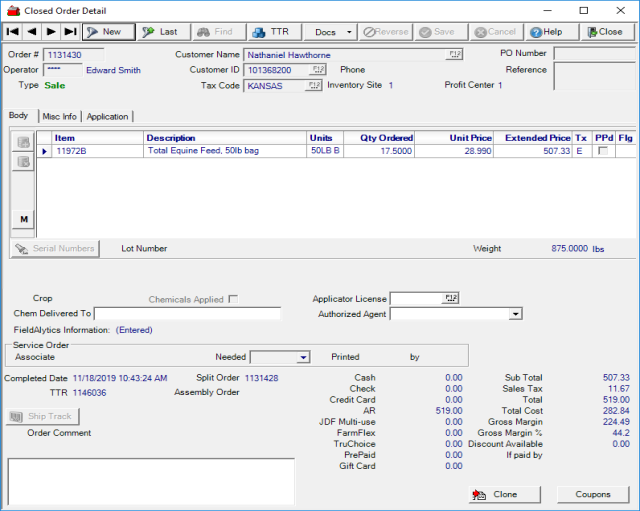Screen dimensions: 640x511
Task: Switch to the Misc Info tab
Action: pyautogui.click(x=60, y=117)
